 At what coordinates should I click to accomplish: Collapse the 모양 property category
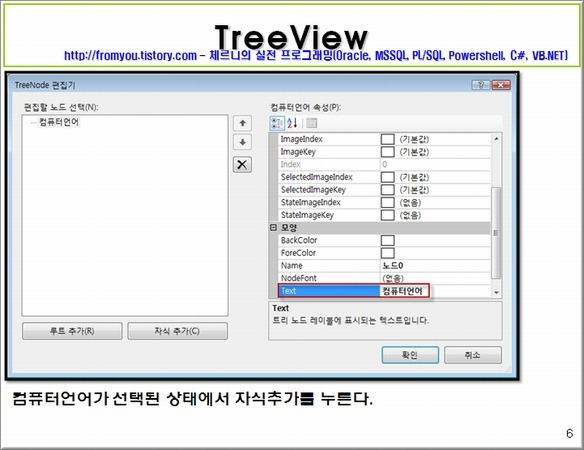(273, 228)
